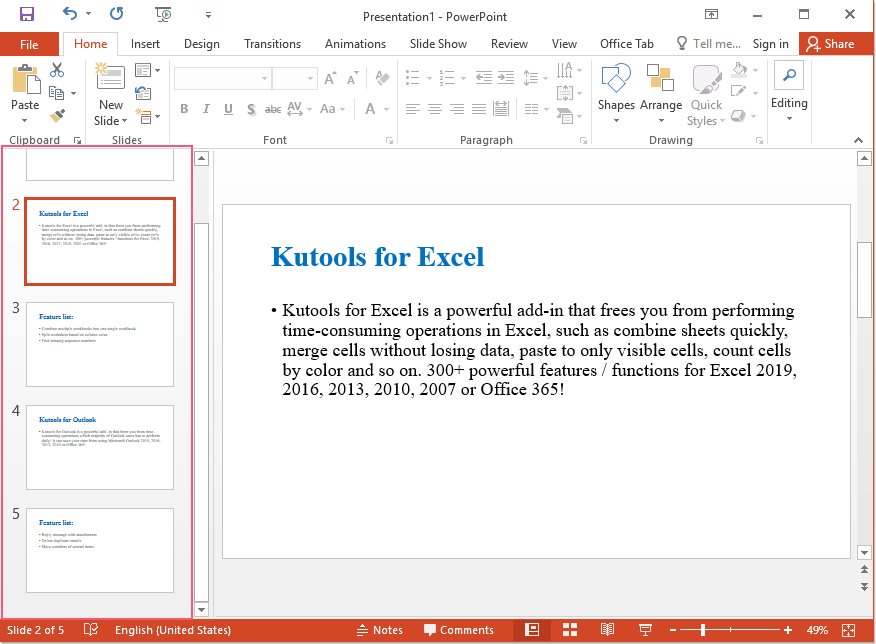Switch to Slide Sorter view
The height and width of the screenshot is (644, 876).
570,630
